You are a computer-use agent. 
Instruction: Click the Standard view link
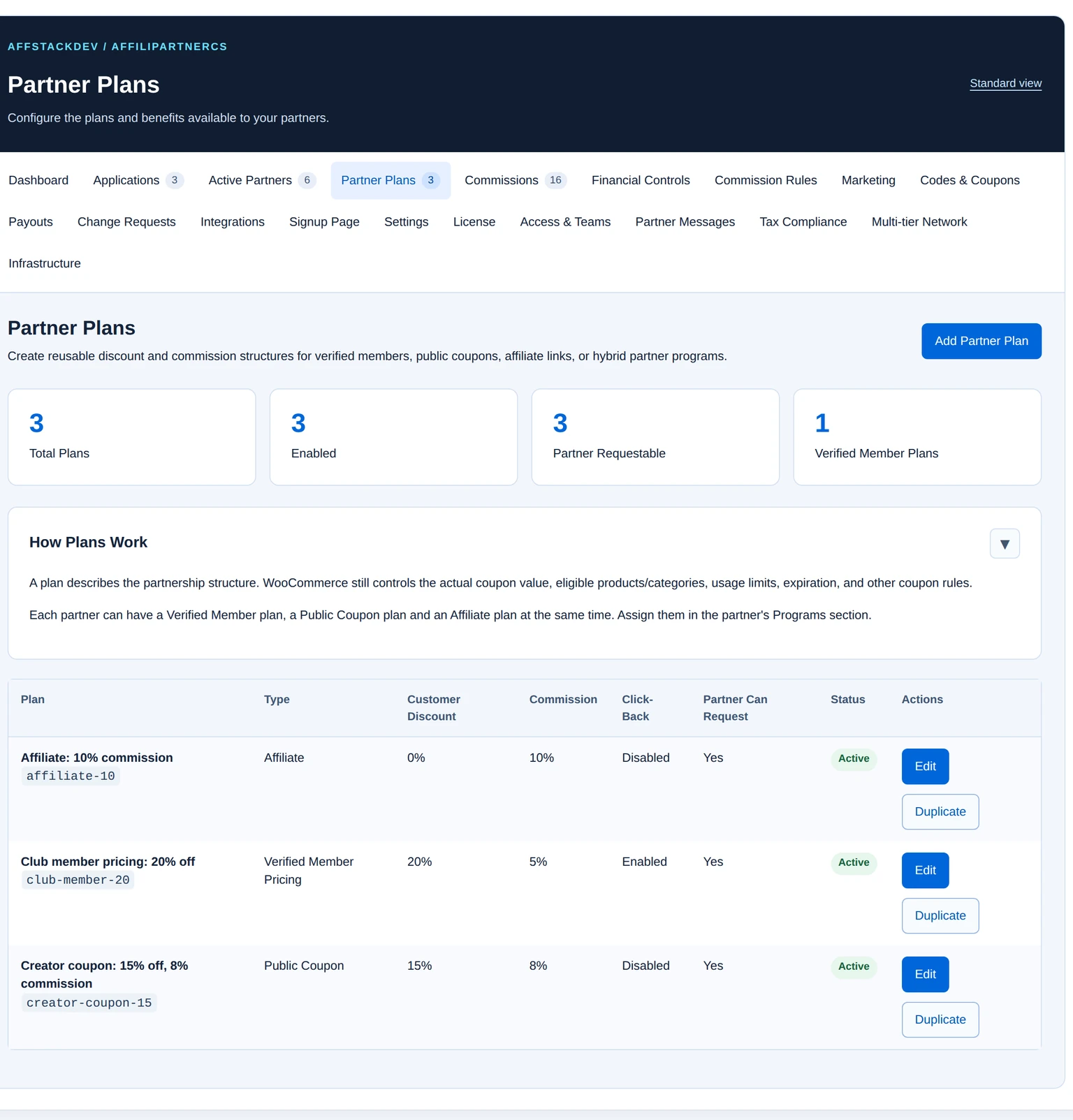pyautogui.click(x=1005, y=83)
